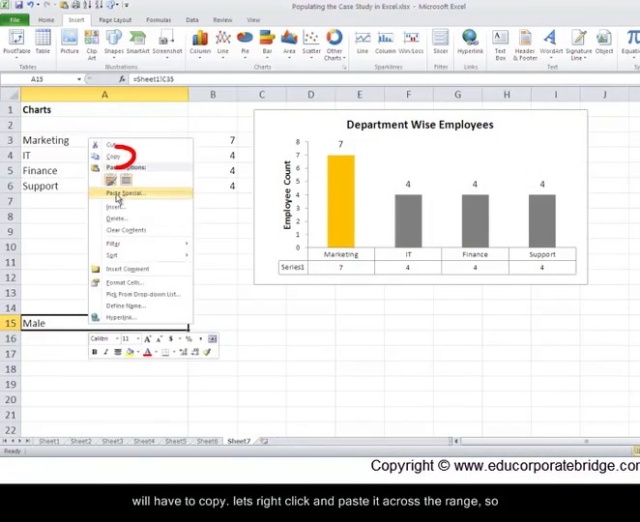Open the Shapes gallery

113,43
